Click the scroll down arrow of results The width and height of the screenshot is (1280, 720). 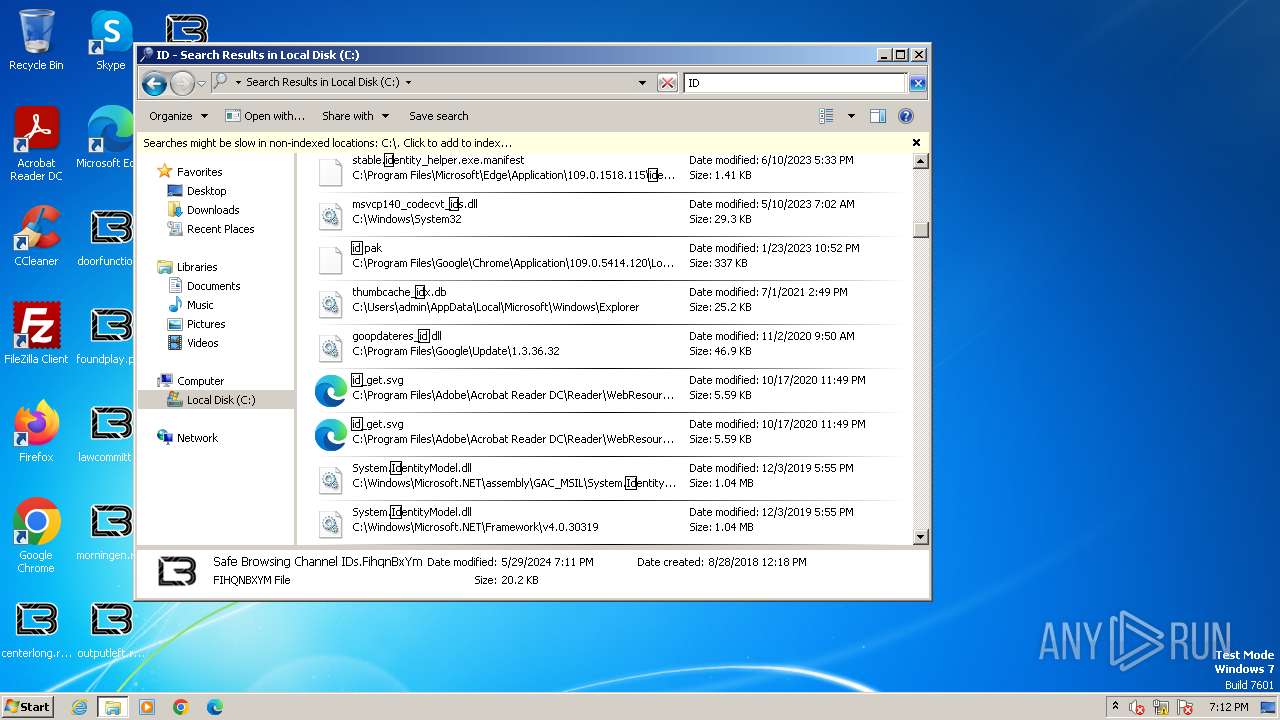[921, 537]
